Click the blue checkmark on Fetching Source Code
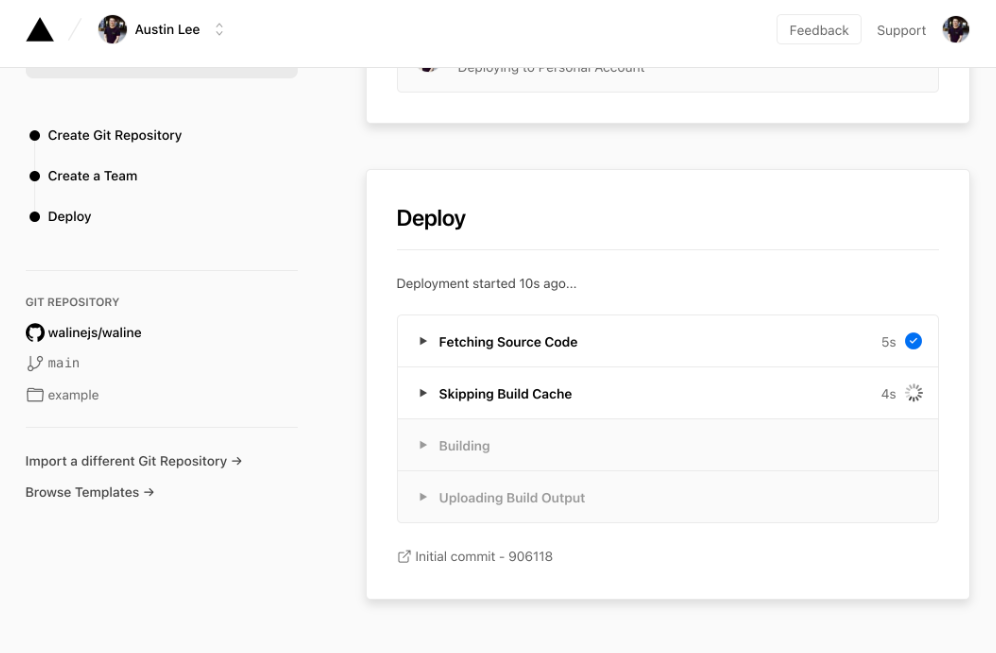Viewport: 996px width, 653px height. point(912,342)
